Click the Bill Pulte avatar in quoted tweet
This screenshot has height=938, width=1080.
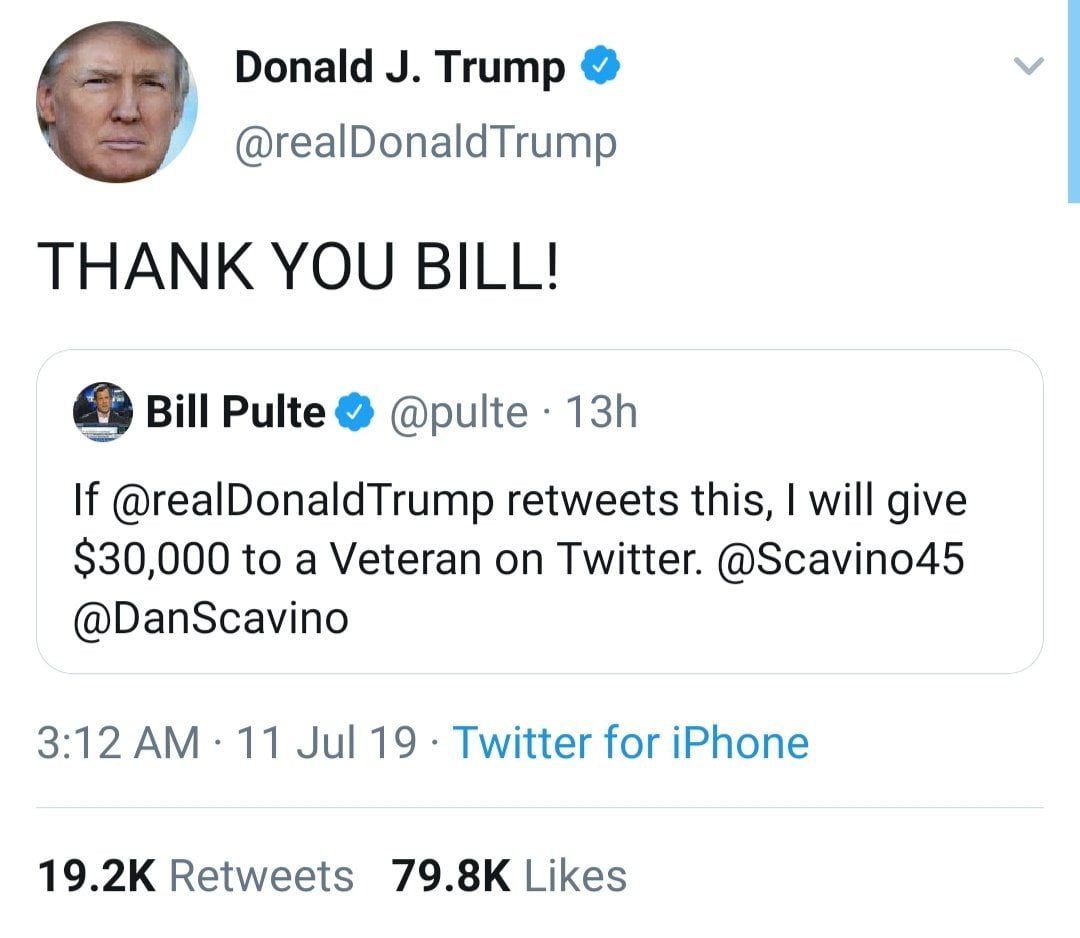(x=104, y=411)
